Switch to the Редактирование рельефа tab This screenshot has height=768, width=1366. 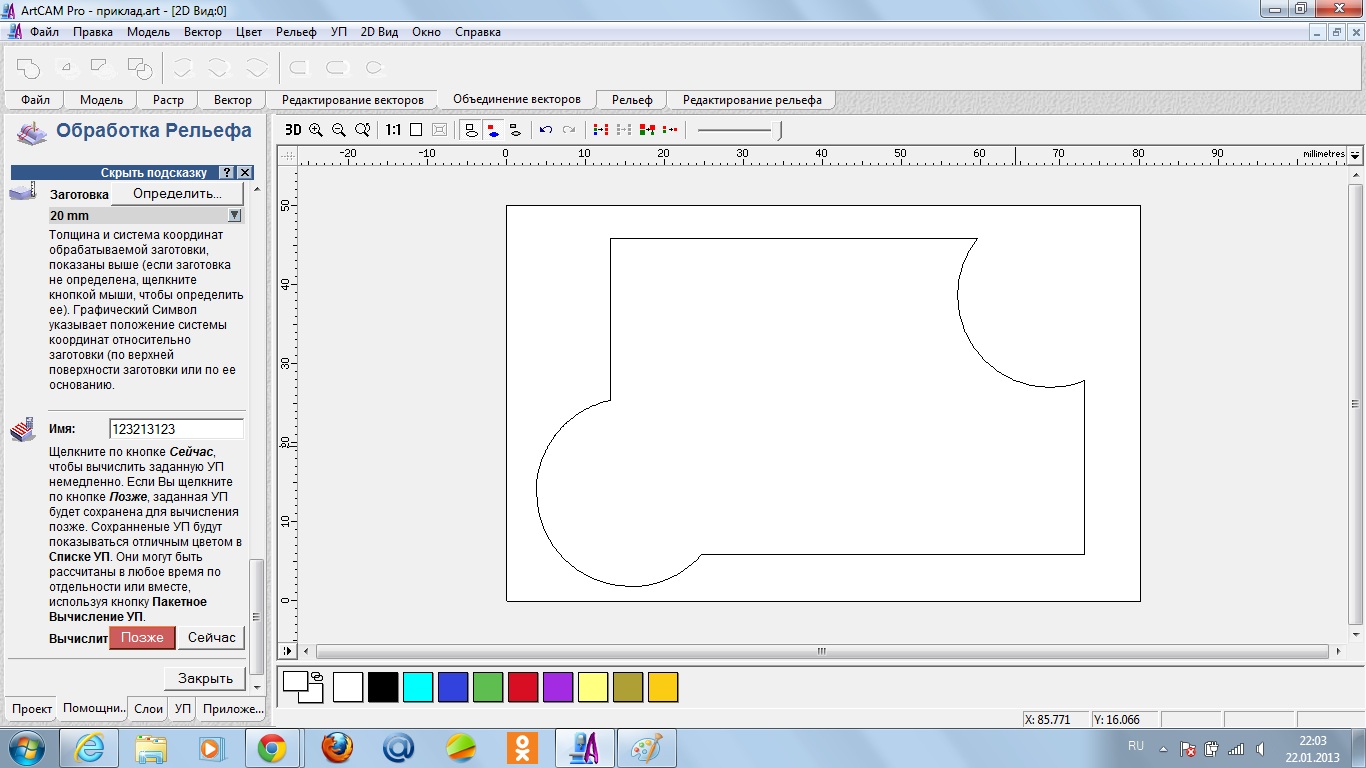pyautogui.click(x=752, y=100)
